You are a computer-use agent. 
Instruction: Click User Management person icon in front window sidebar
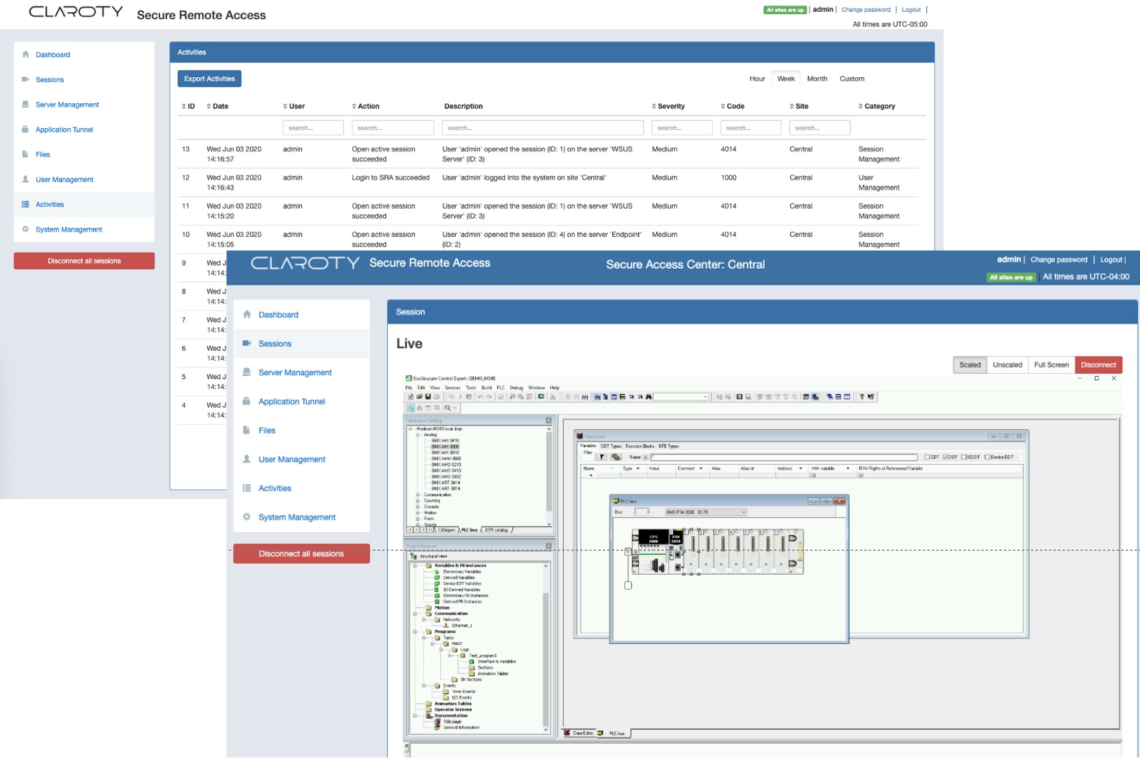point(246,459)
